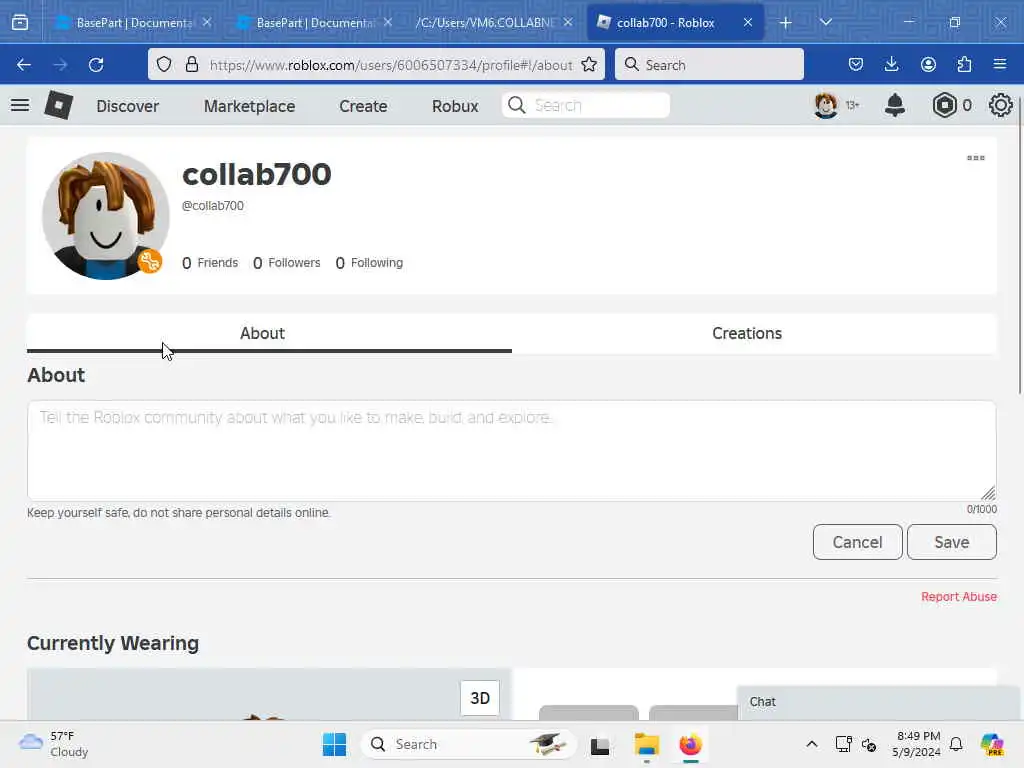Open the weather widget showing 57°F

(x=54, y=744)
